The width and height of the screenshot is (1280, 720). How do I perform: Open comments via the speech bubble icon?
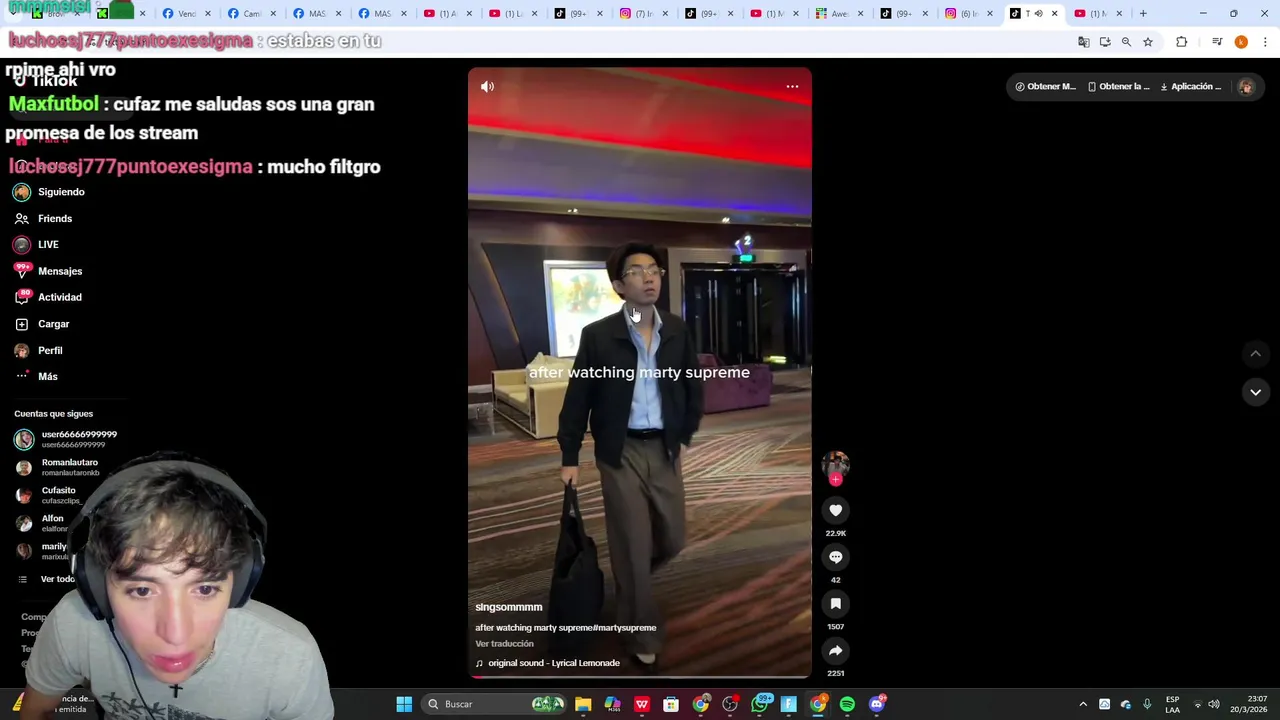pyautogui.click(x=835, y=557)
